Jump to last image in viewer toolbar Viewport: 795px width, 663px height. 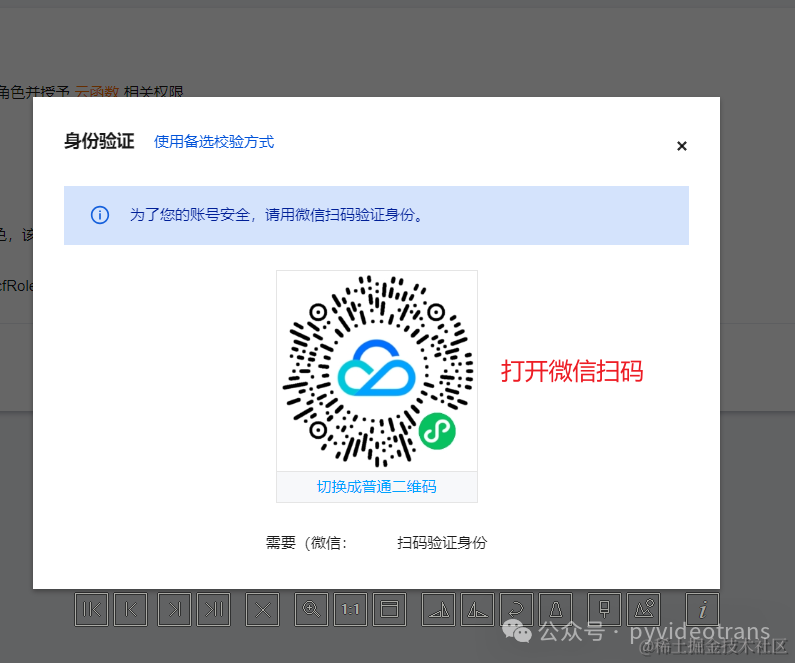tap(214, 609)
